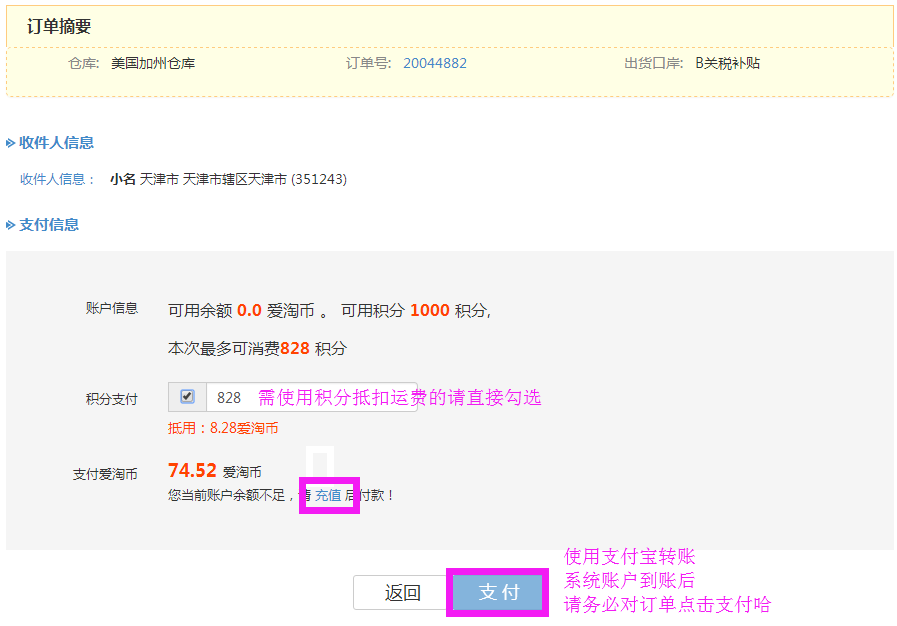
Task: Select the 账户信息 label
Action: click(x=112, y=308)
